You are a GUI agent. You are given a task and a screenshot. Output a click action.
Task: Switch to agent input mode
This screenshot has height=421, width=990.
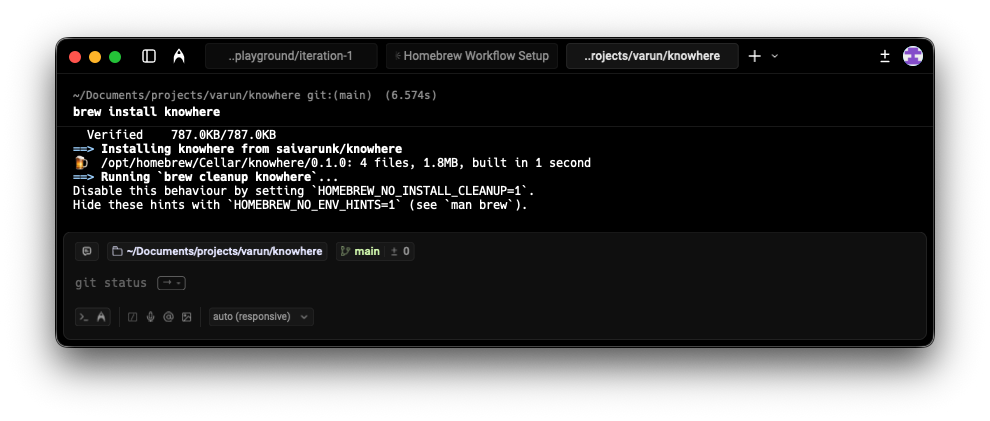coord(101,317)
